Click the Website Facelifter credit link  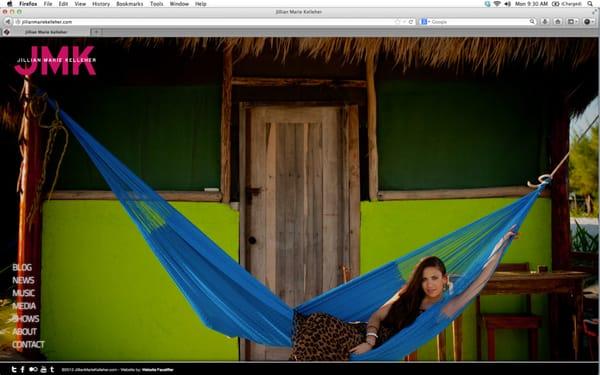click(157, 370)
